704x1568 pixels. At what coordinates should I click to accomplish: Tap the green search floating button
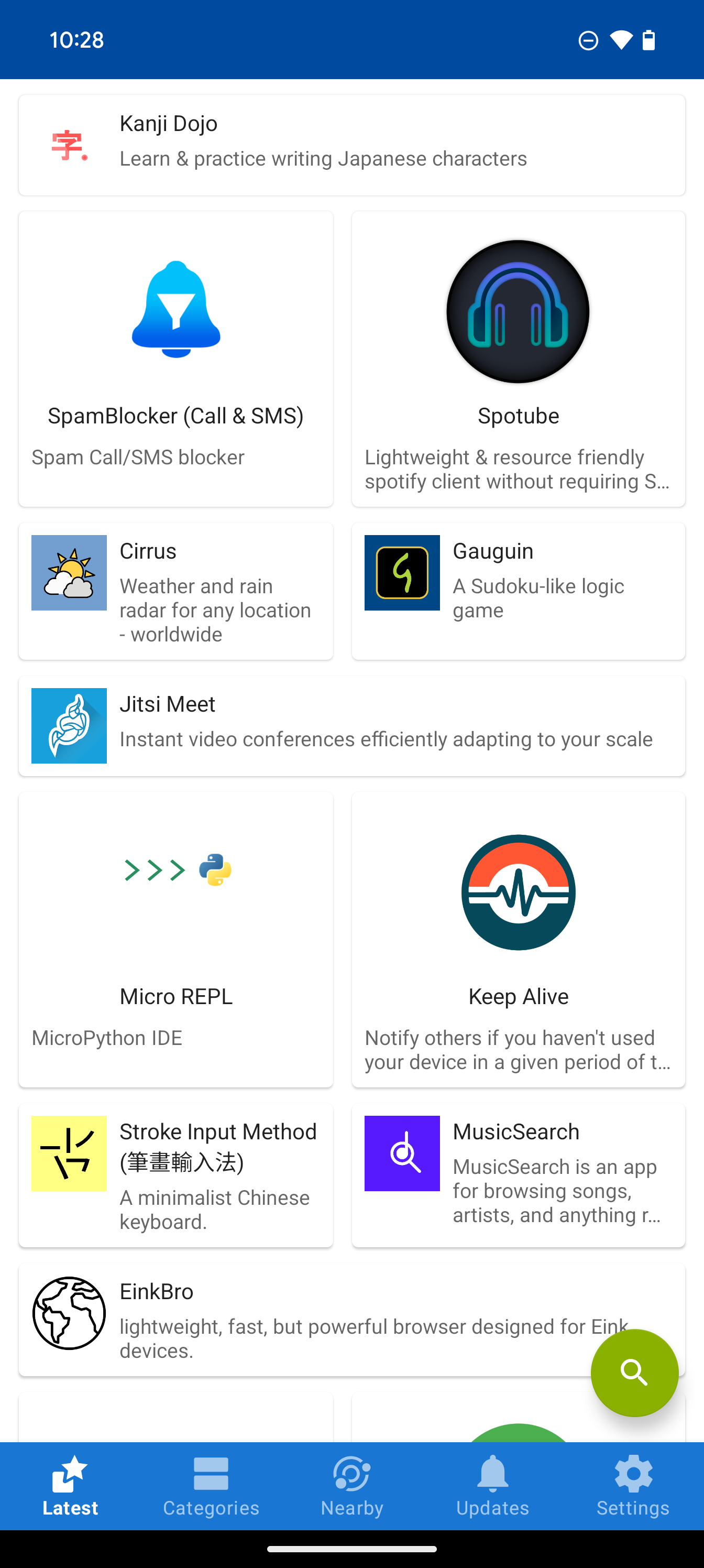[x=634, y=1373]
